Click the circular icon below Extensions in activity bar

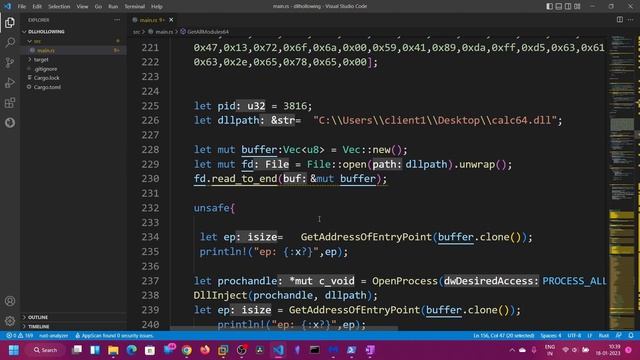pos(10,122)
